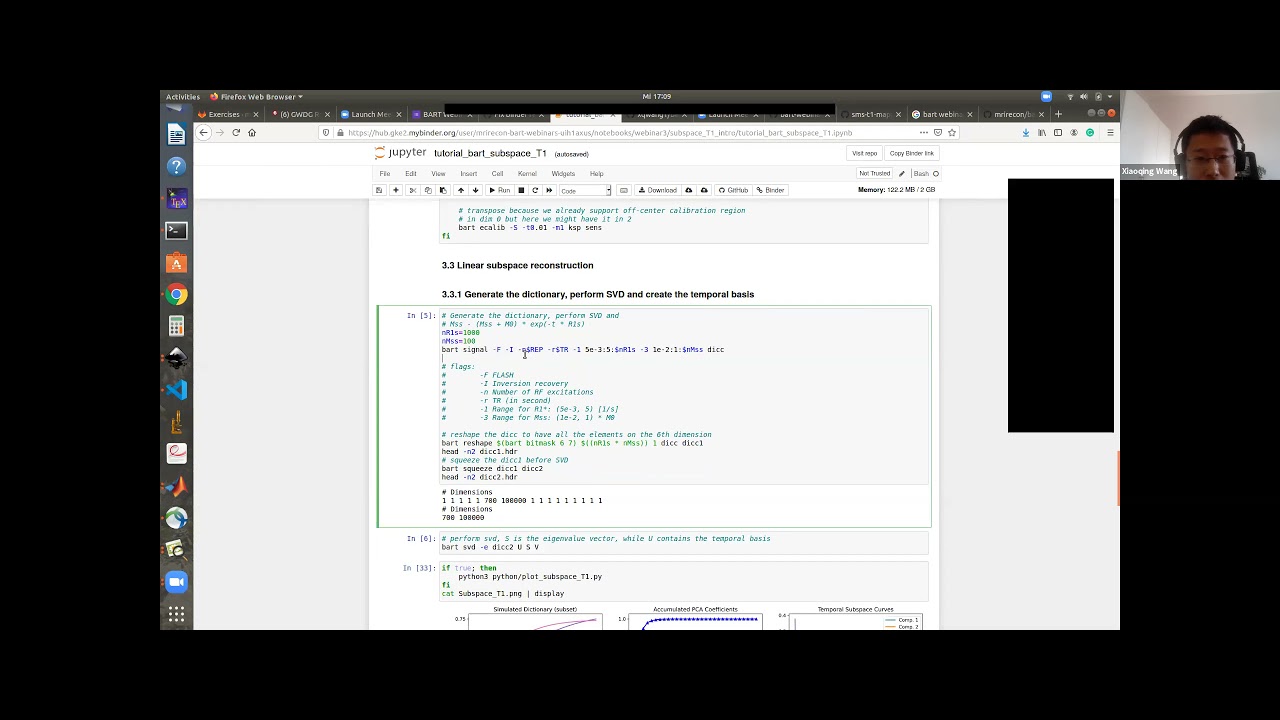Interrupt the kernel with stop icon
Screen dimensions: 1280x720
[521, 190]
